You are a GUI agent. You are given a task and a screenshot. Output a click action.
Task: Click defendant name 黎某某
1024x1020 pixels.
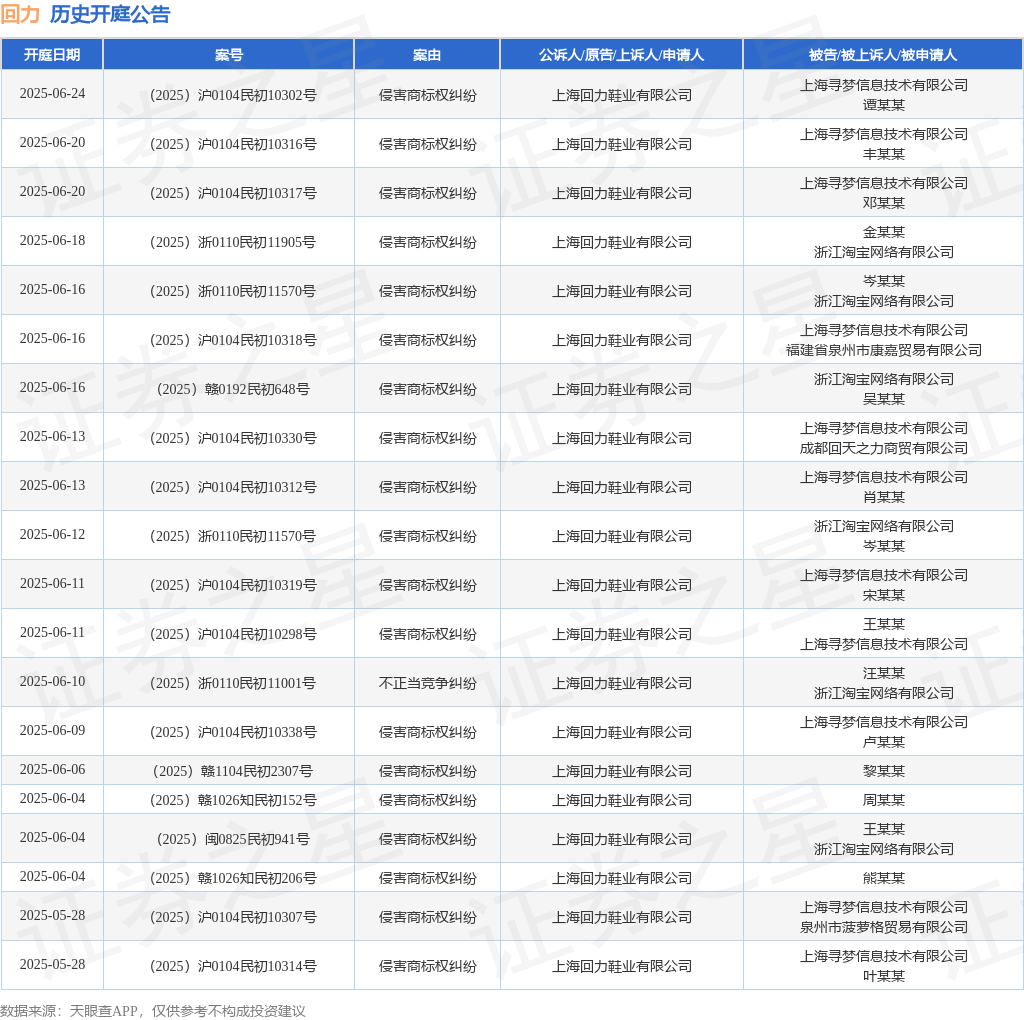click(884, 771)
